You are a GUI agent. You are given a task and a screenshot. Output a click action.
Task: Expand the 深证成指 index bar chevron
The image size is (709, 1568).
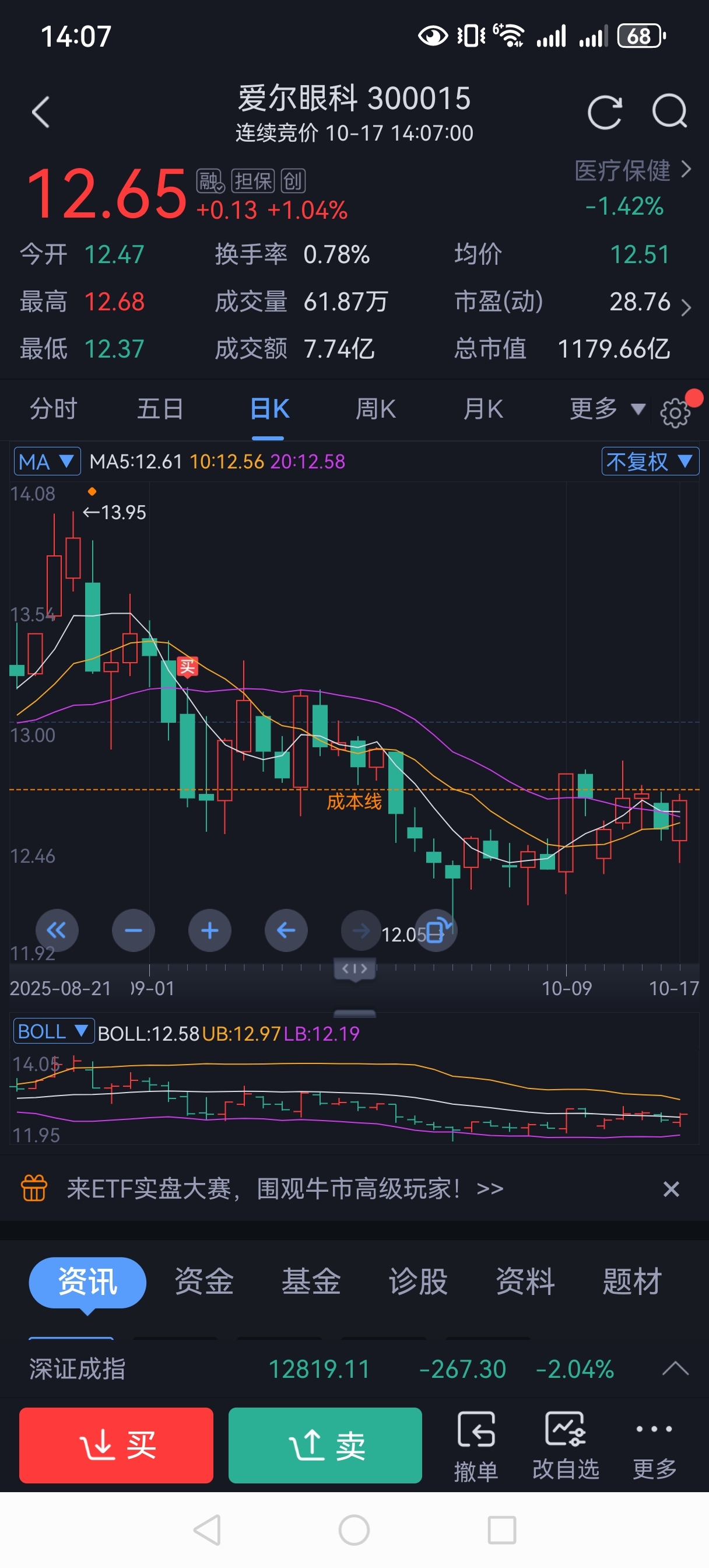[675, 1369]
